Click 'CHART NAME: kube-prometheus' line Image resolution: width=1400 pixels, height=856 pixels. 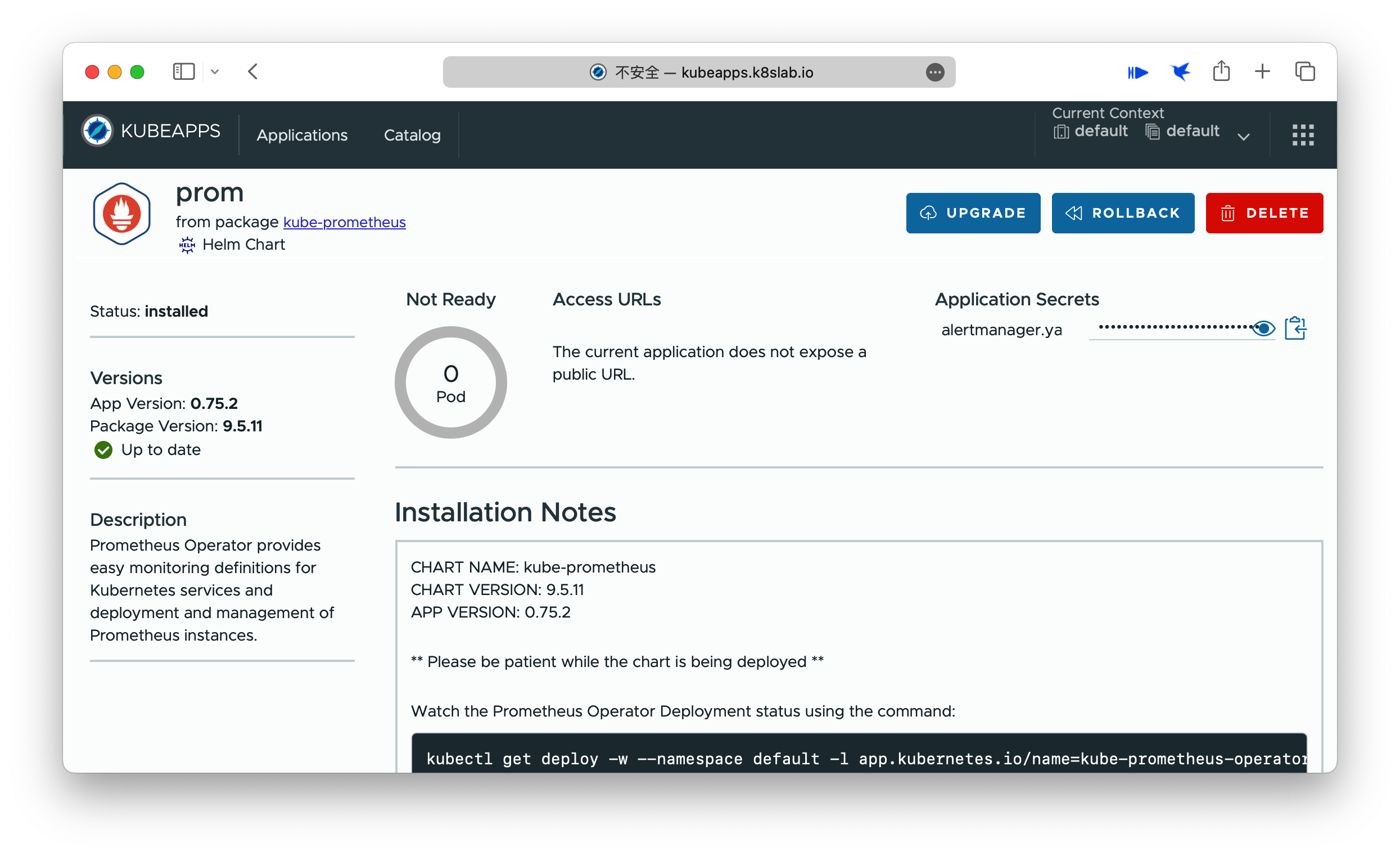[533, 567]
